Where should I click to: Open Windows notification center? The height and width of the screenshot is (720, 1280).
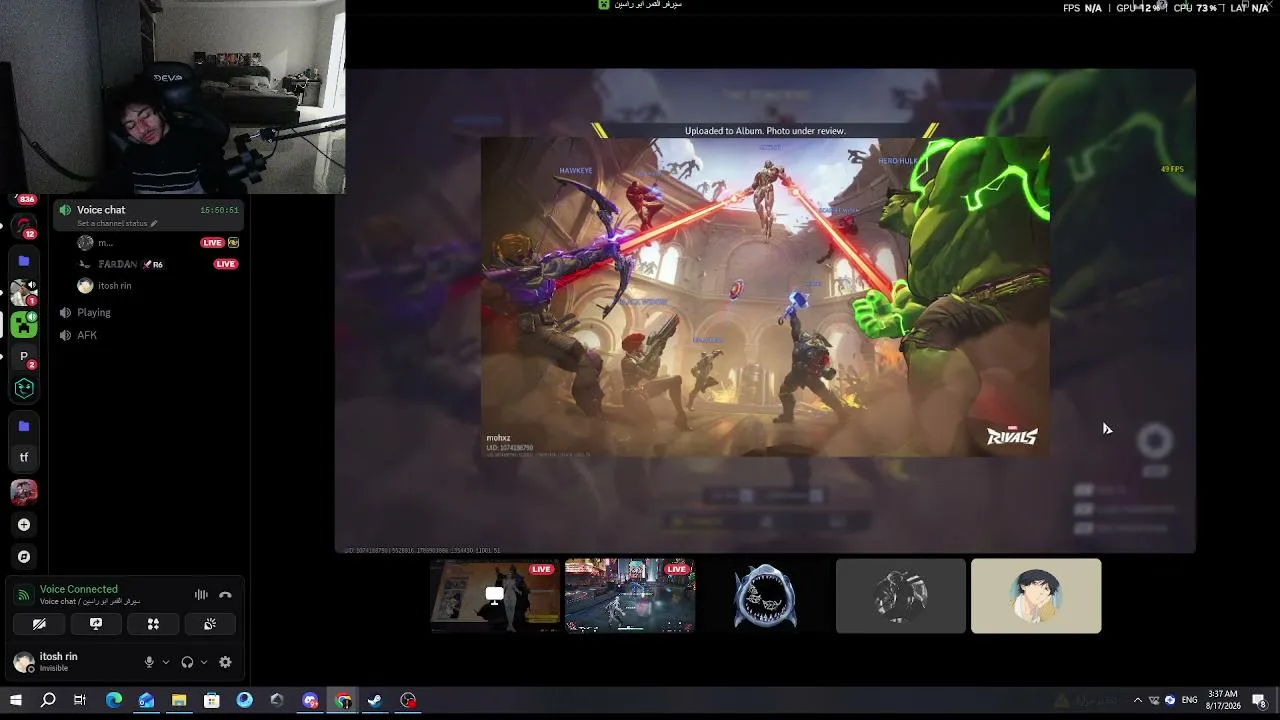[1260, 701]
